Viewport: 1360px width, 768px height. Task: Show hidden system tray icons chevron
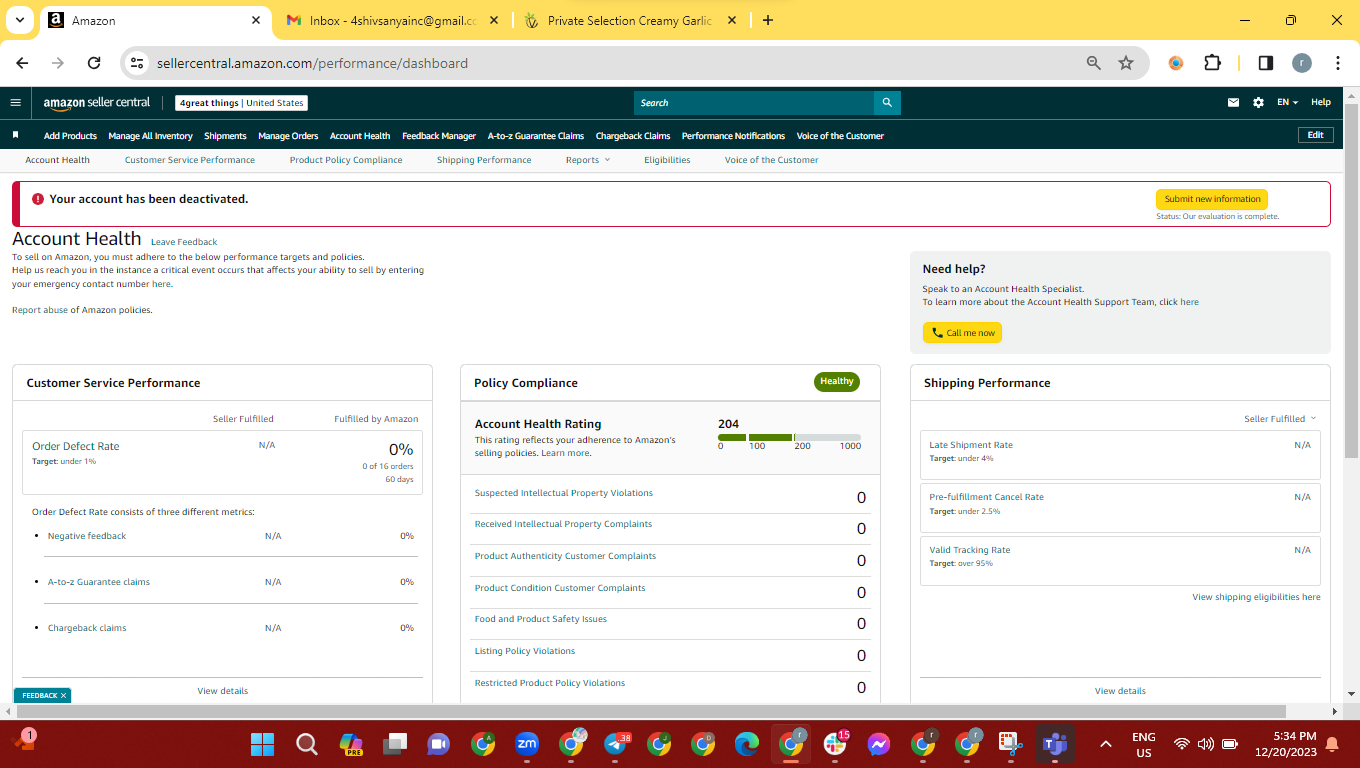tap(1106, 744)
